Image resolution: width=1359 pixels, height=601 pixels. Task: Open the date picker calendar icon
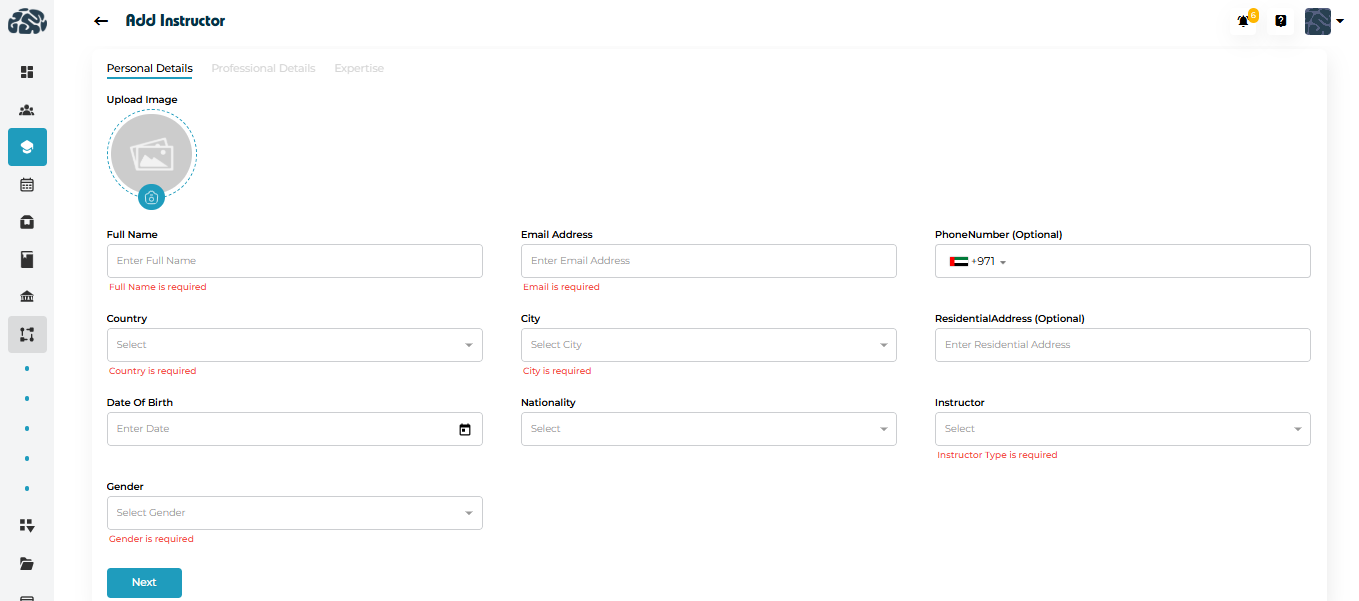click(x=465, y=429)
